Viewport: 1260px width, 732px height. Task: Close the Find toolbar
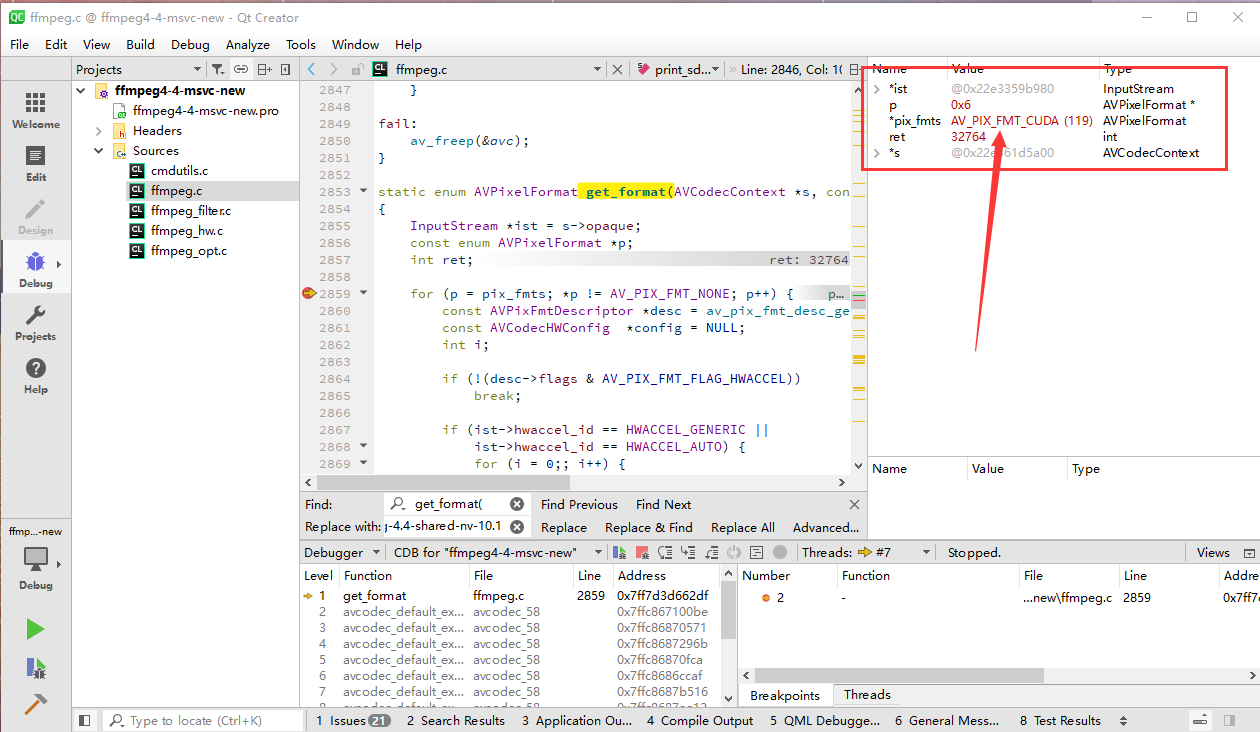[854, 504]
